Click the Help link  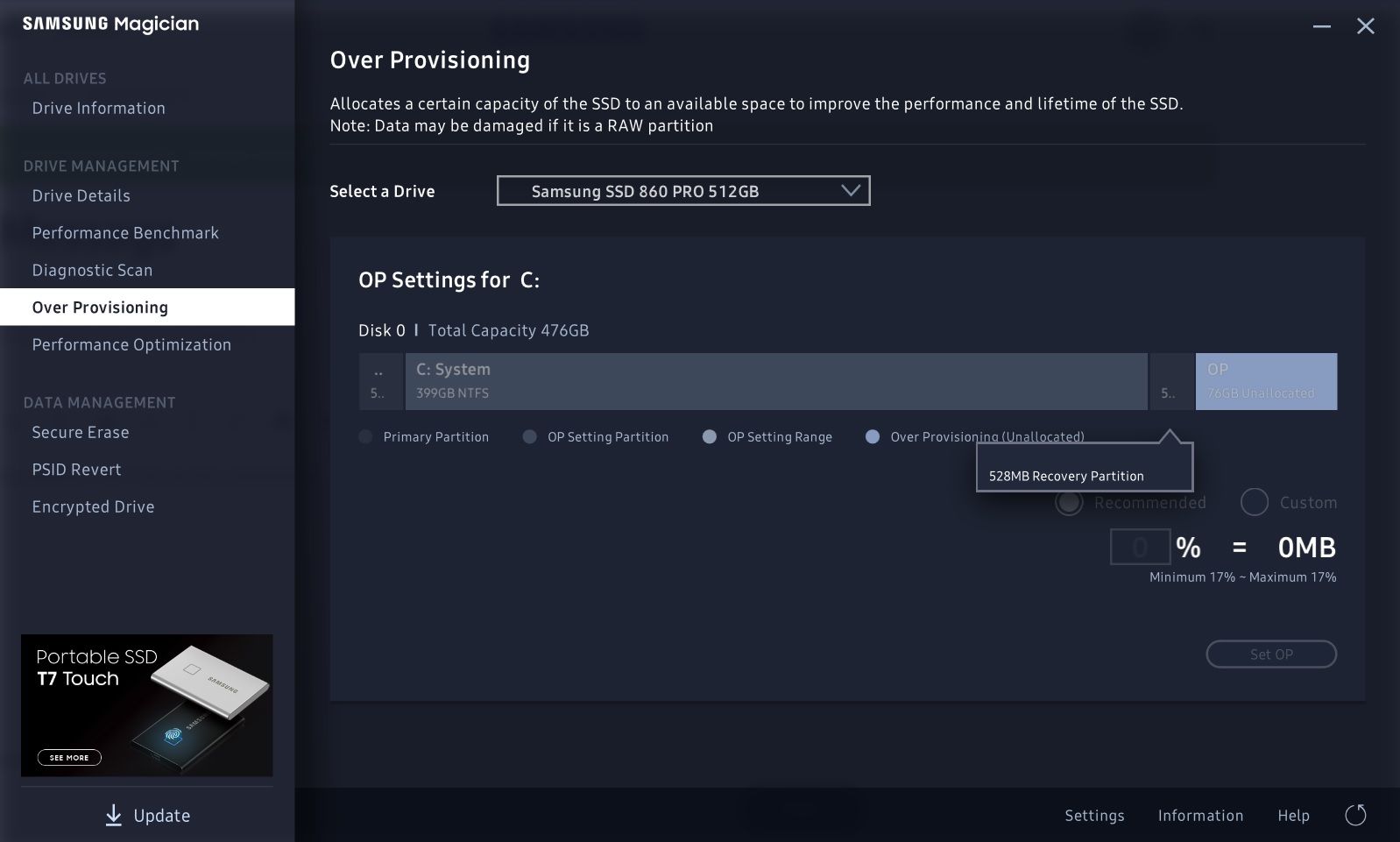1293,816
